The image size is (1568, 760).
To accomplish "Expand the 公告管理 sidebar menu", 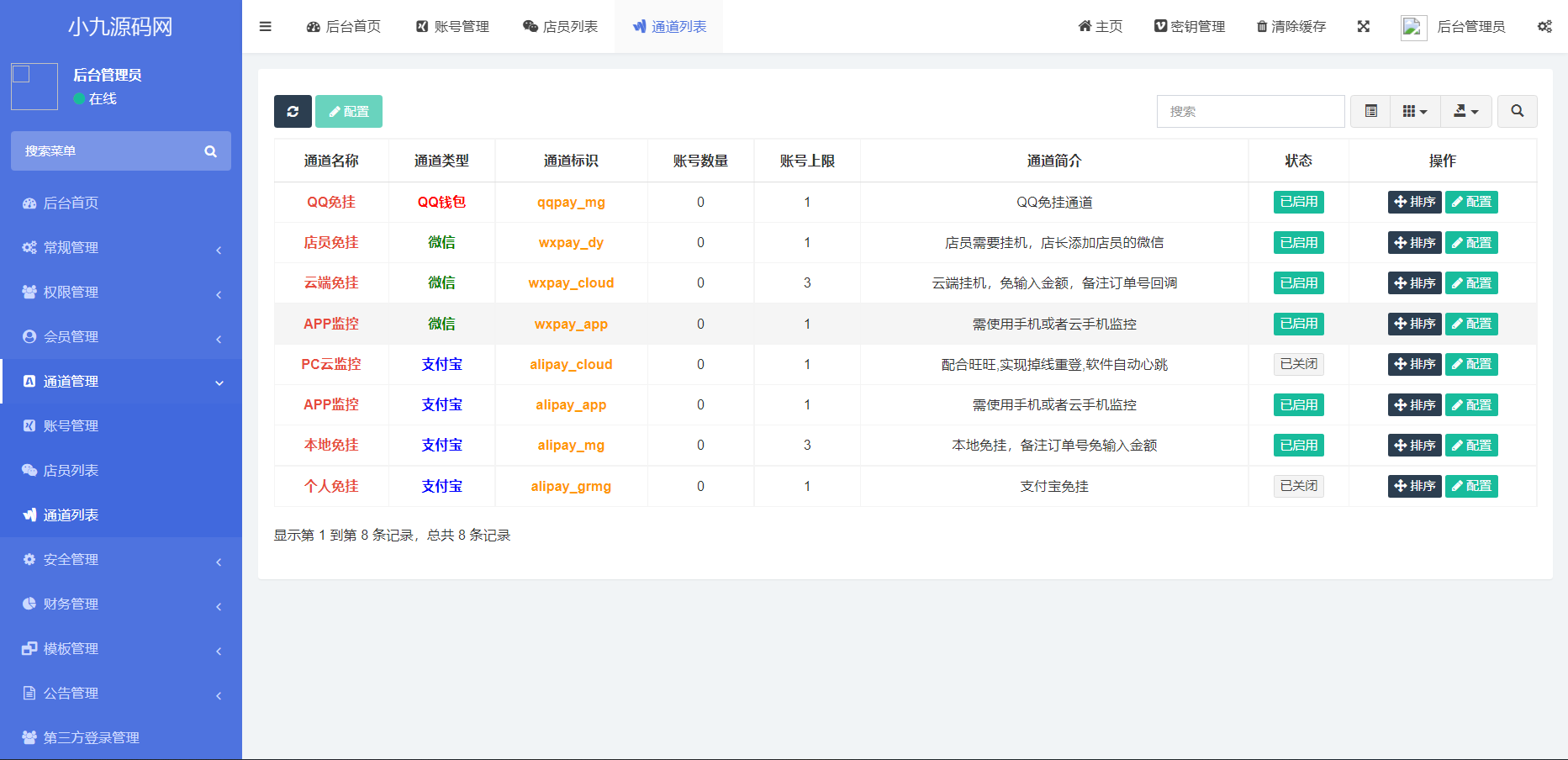I will [x=121, y=693].
